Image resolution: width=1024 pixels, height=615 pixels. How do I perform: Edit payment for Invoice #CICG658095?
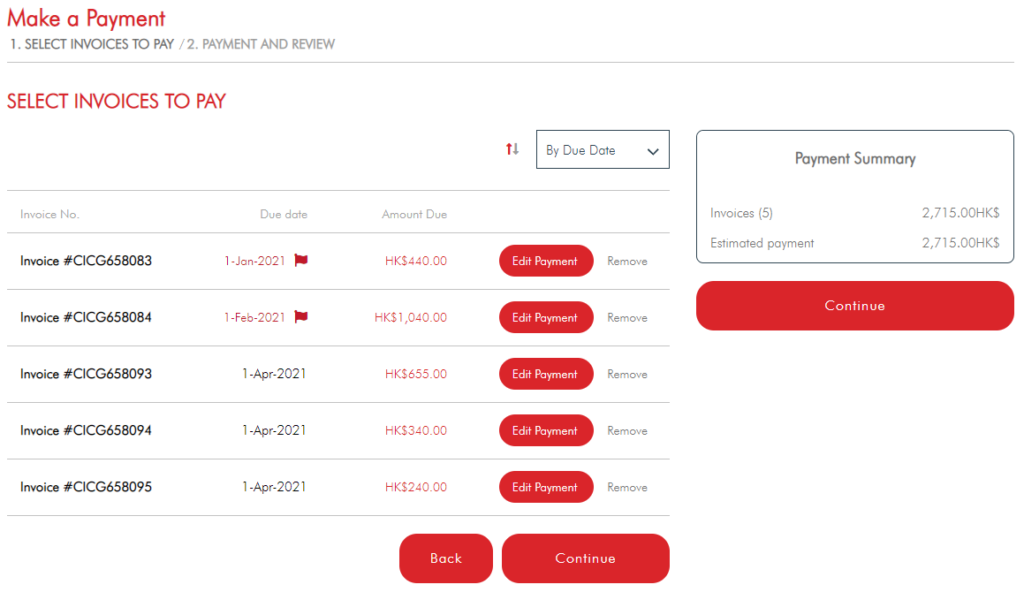546,487
